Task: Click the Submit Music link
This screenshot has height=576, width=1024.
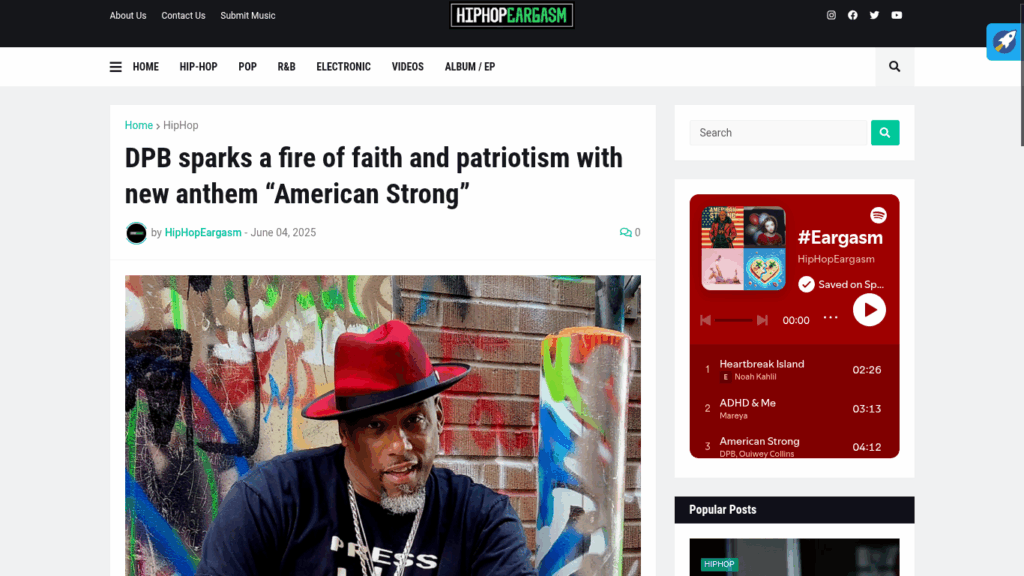Action: click(248, 16)
